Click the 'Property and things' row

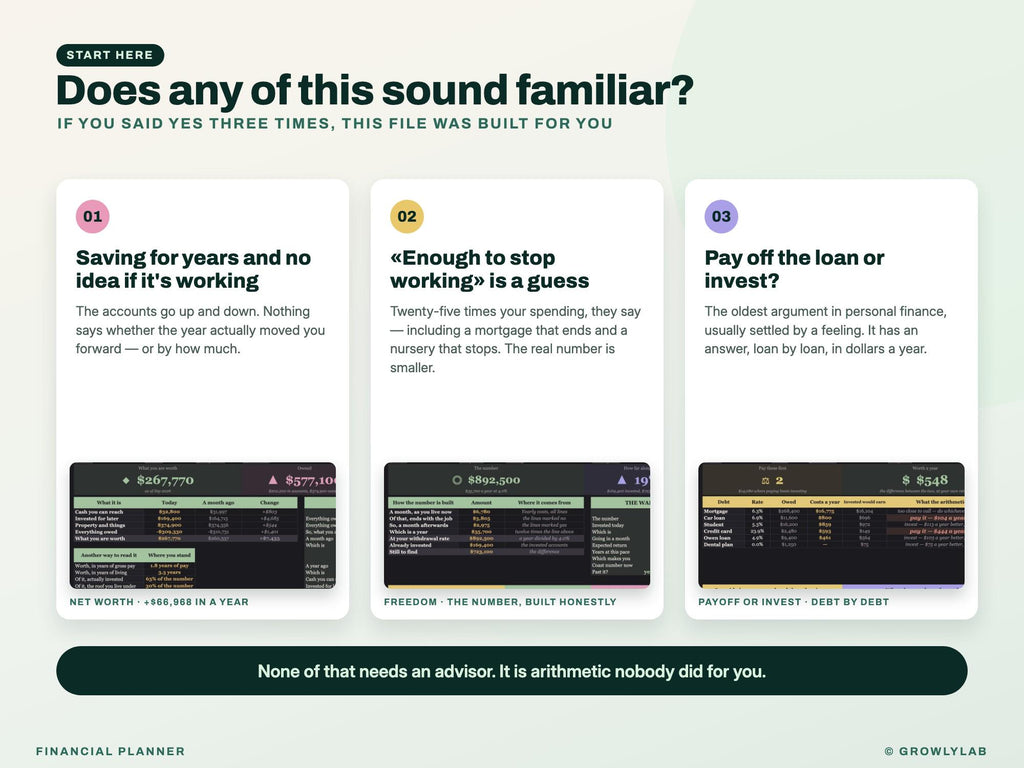coord(185,525)
